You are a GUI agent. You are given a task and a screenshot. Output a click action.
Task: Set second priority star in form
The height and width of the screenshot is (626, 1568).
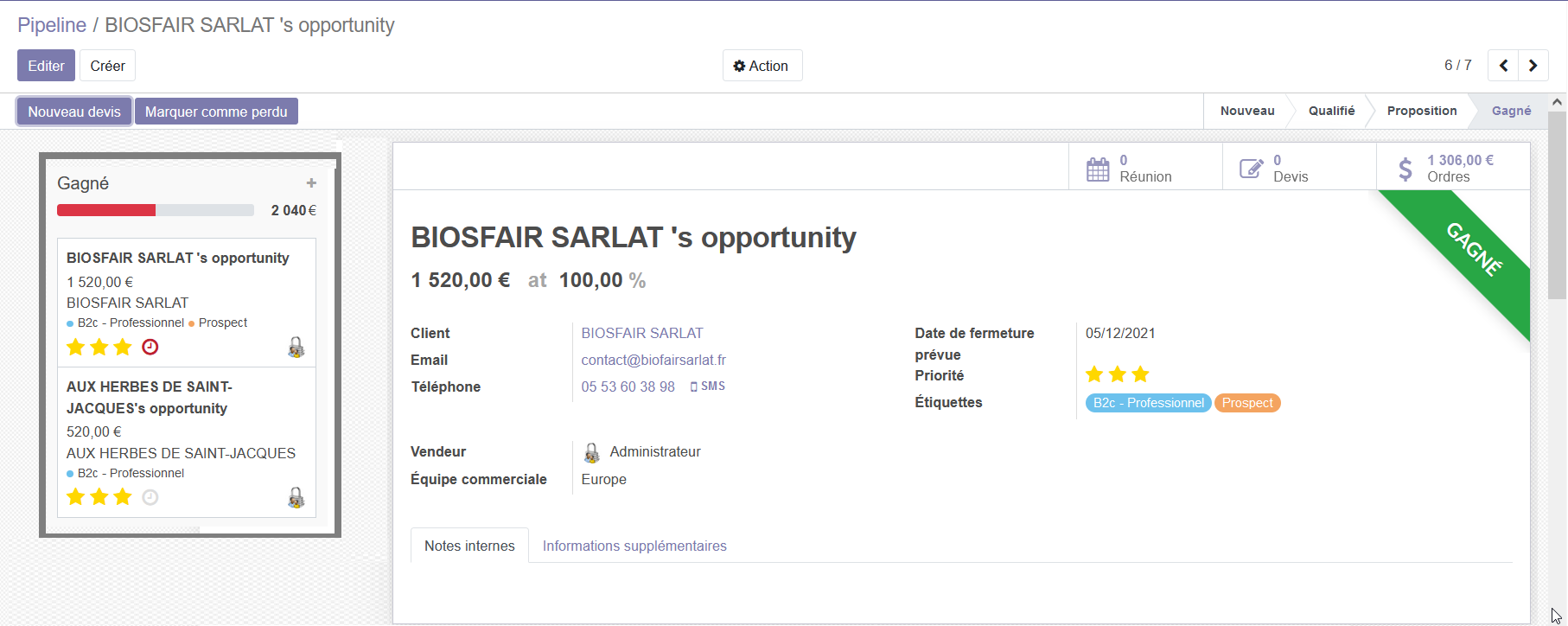(1118, 374)
